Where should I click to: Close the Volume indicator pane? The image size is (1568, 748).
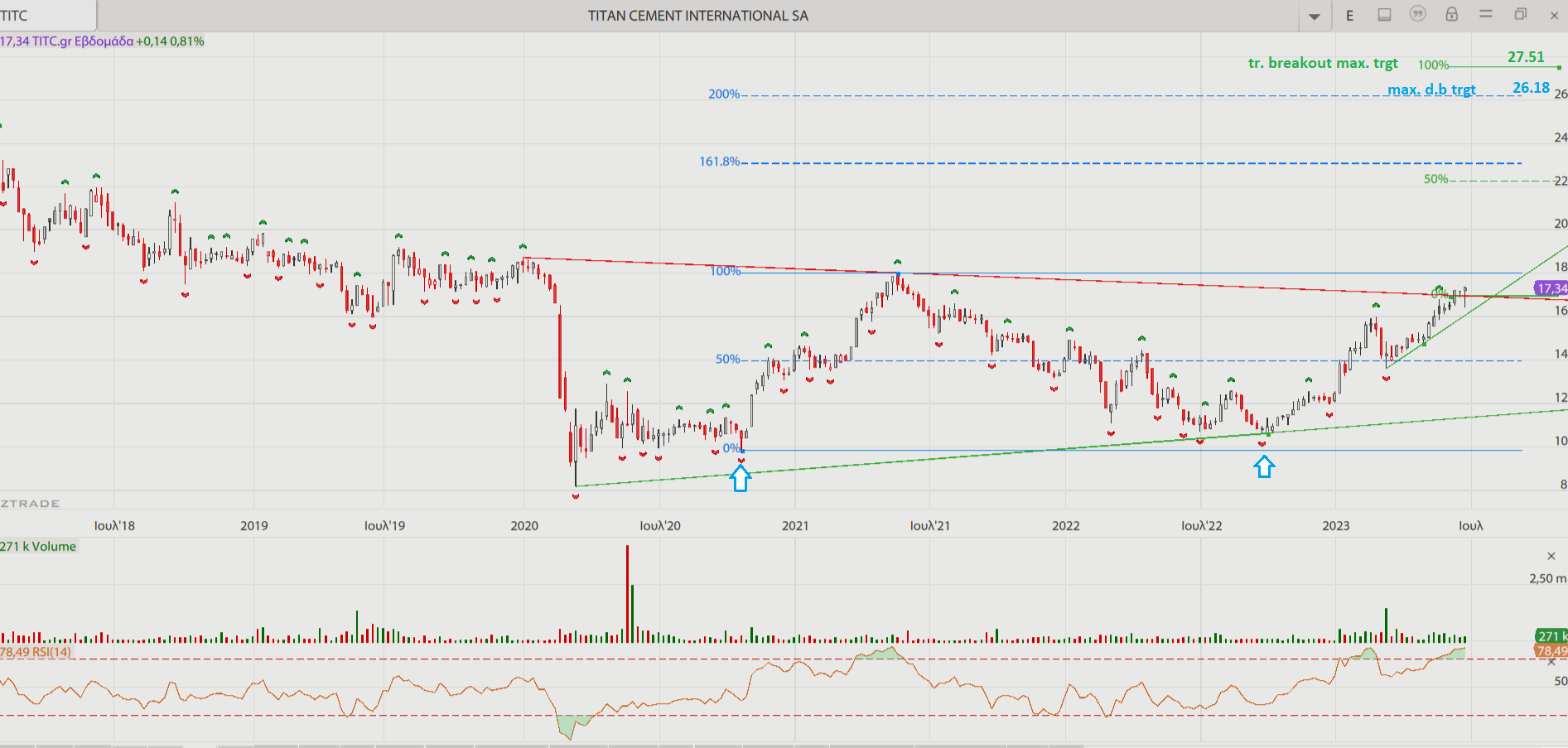(1551, 556)
